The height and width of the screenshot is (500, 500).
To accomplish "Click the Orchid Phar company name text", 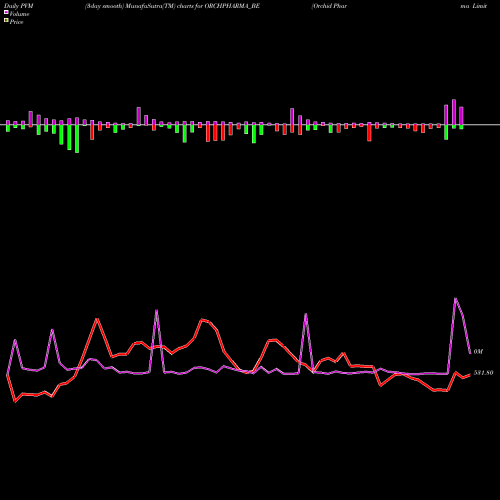I will coord(329,6).
